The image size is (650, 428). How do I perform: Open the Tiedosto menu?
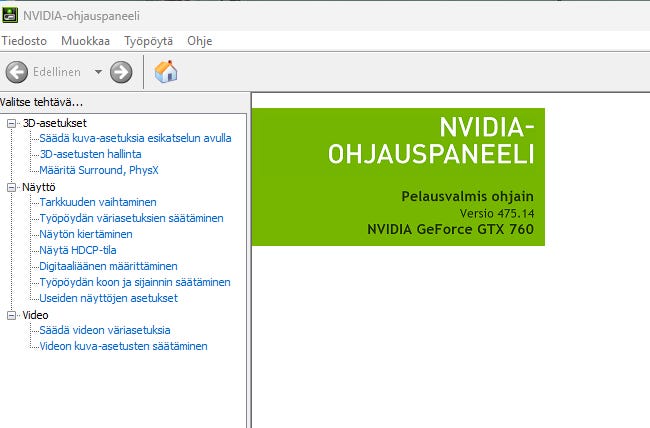pos(24,41)
